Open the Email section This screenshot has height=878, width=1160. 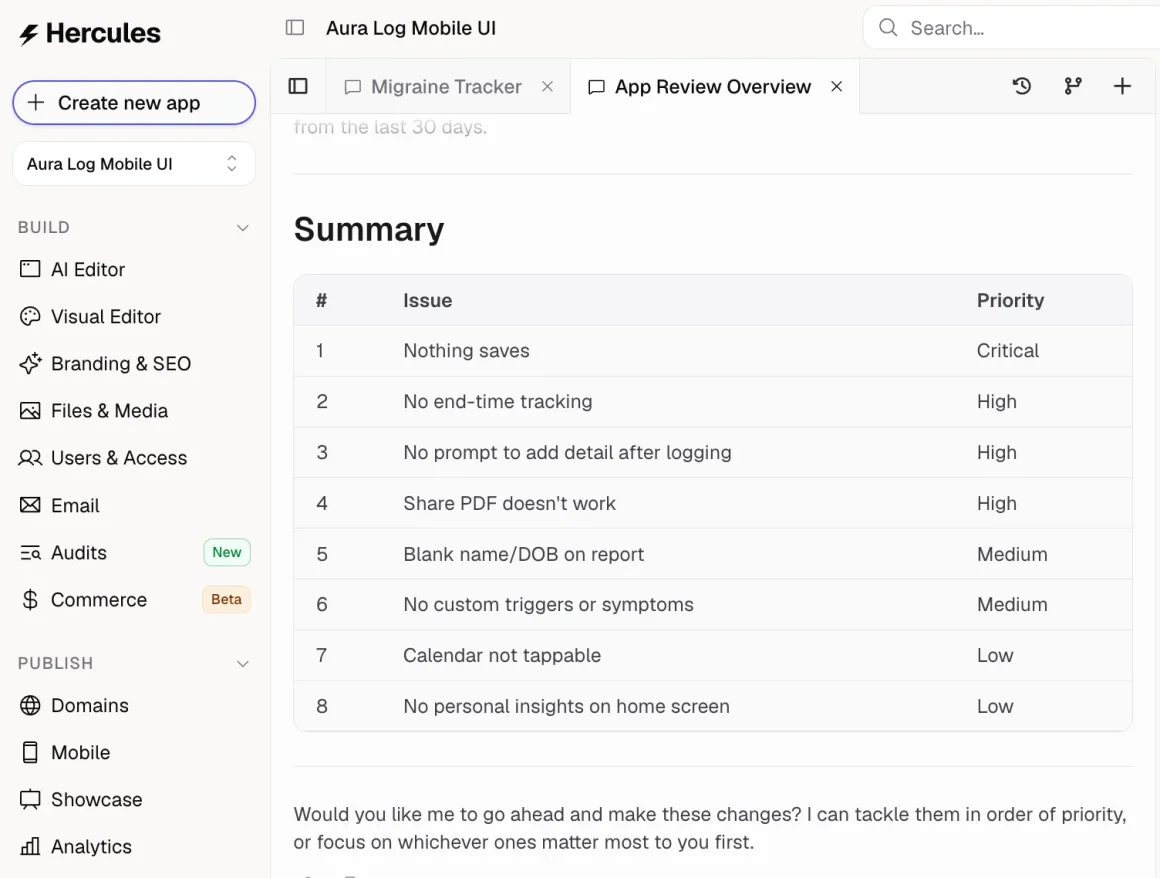[75, 505]
